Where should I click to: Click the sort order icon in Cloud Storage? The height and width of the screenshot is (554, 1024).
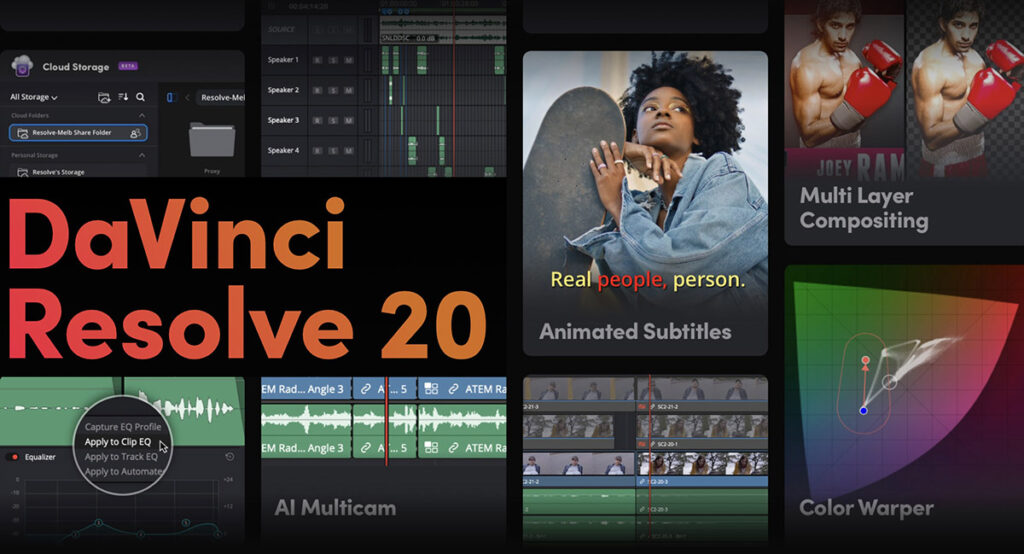tap(123, 97)
